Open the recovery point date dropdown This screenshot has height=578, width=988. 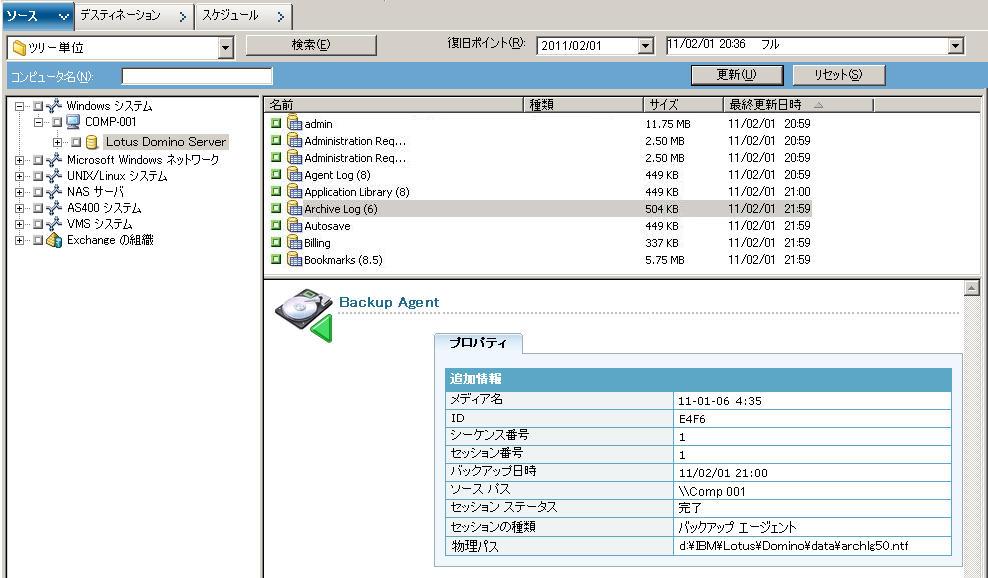tap(645, 46)
